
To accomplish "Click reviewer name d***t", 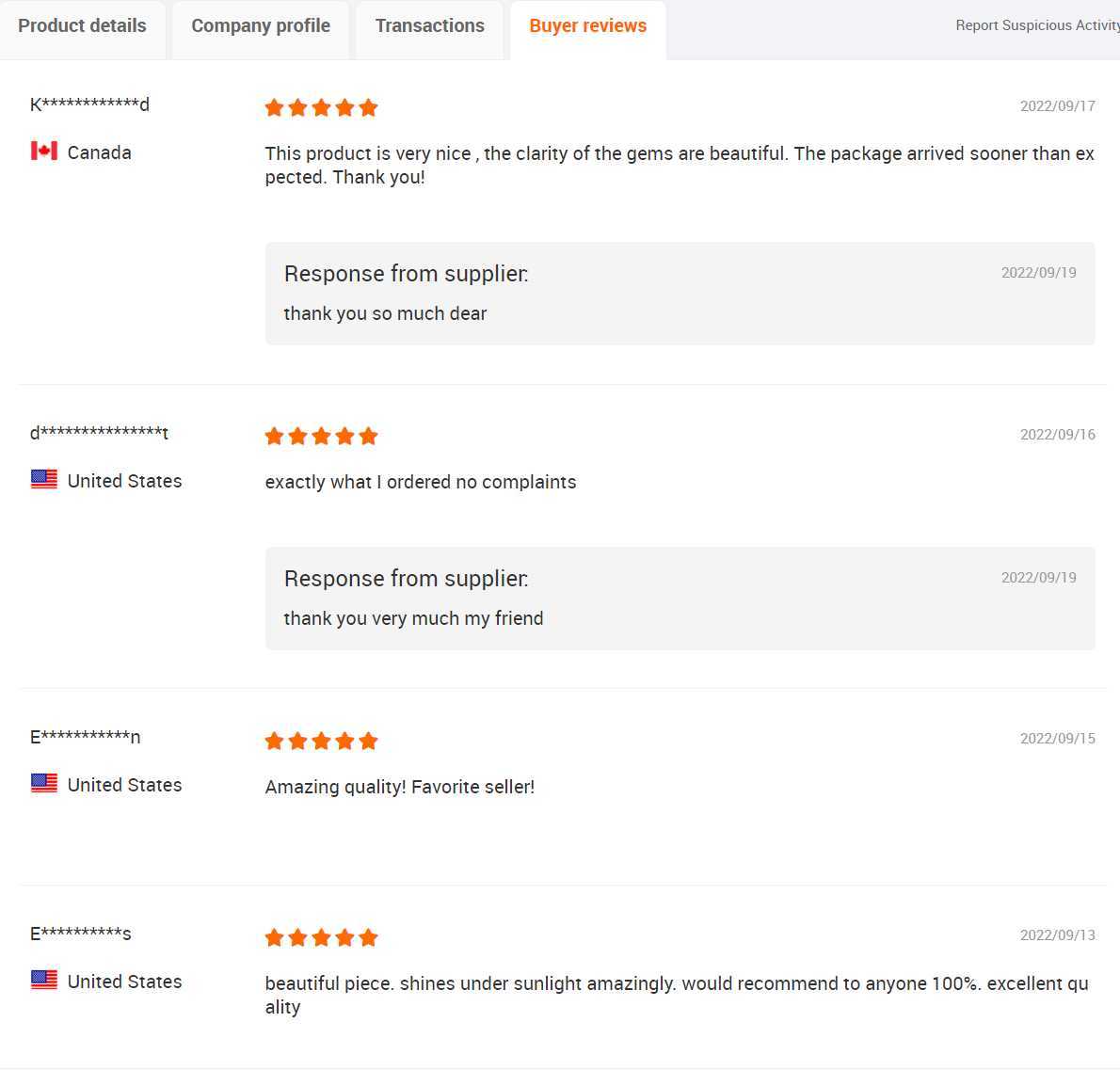I will 99,433.
